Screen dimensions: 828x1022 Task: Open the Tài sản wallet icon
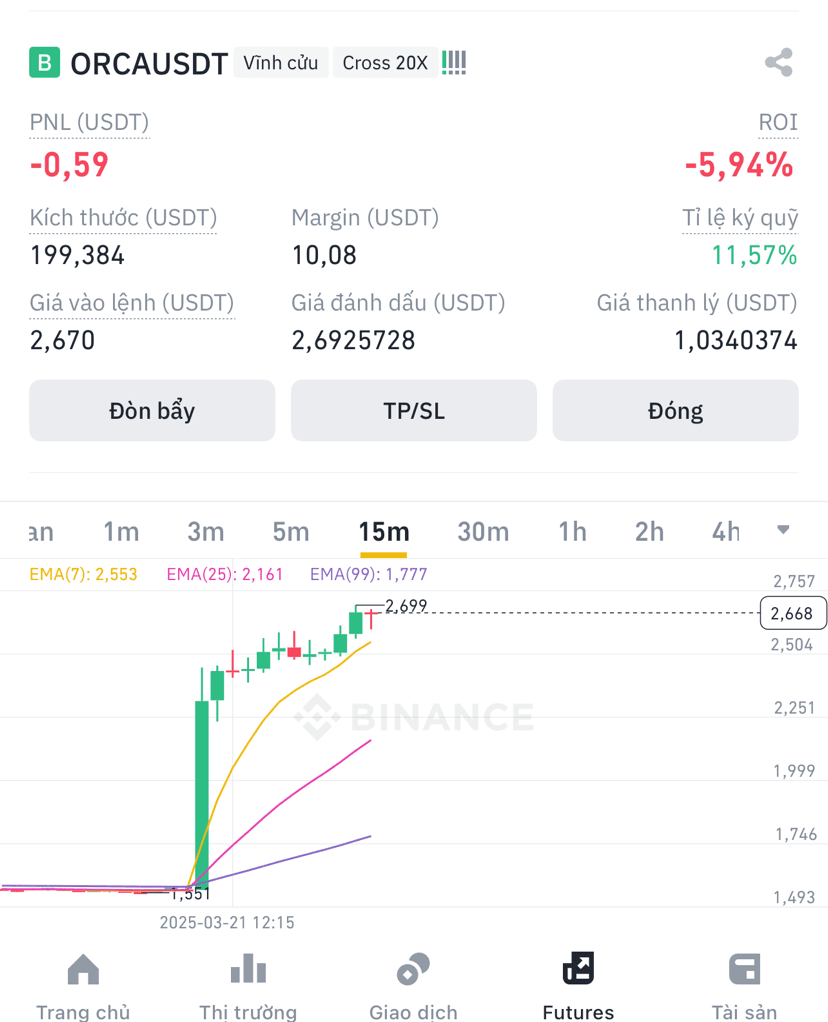point(744,969)
